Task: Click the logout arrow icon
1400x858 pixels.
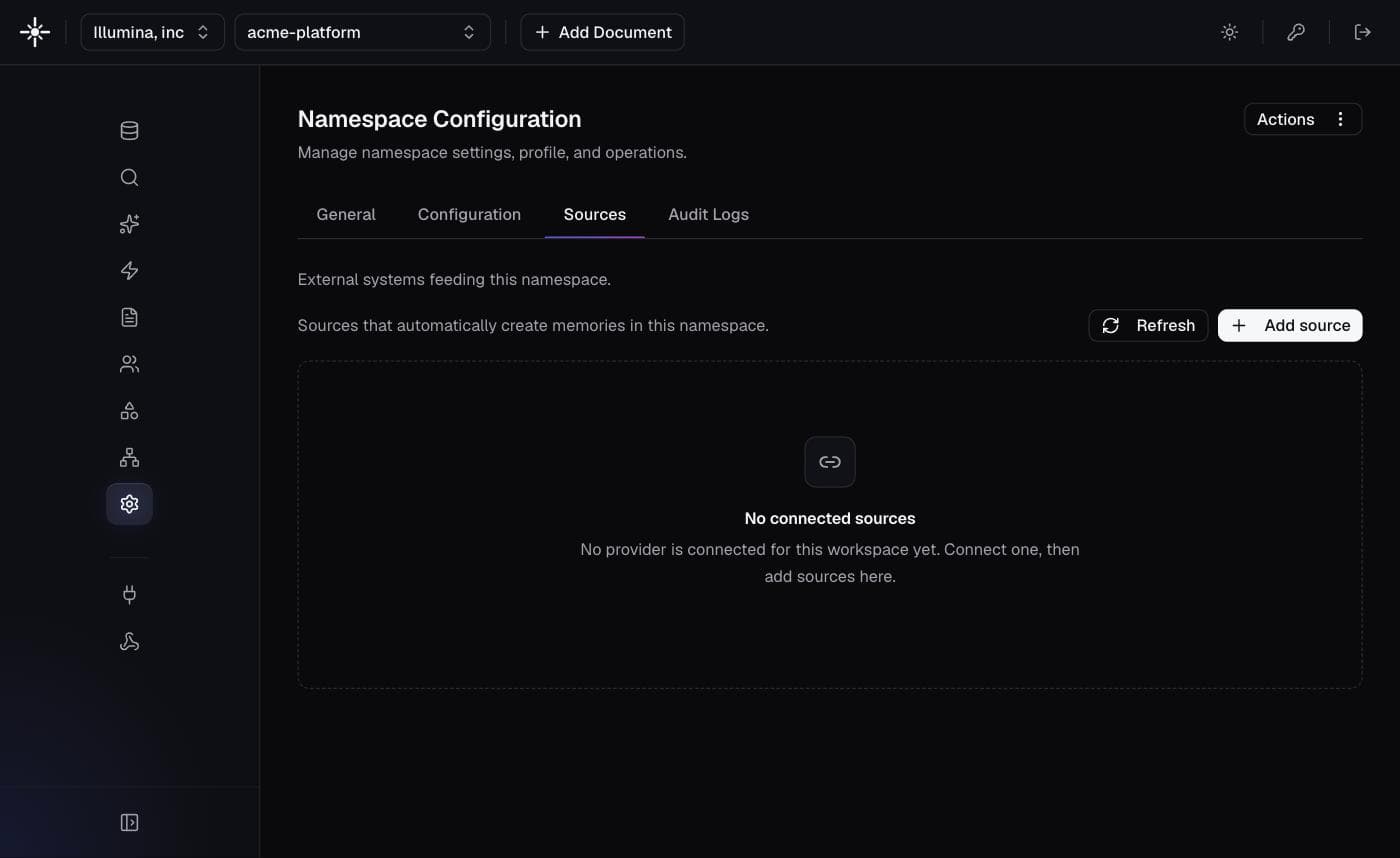Action: pyautogui.click(x=1362, y=32)
